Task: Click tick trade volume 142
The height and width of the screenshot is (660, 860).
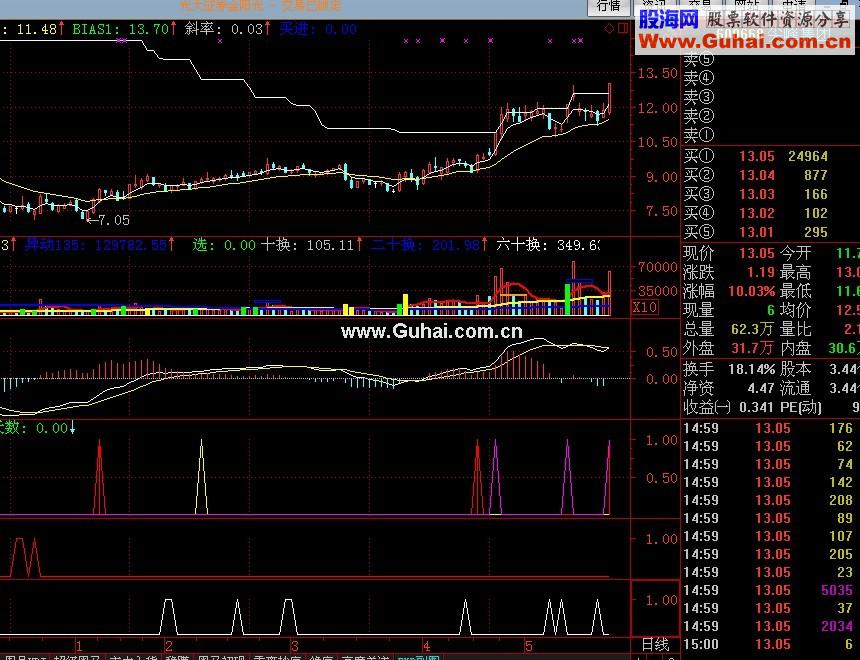Action: (841, 482)
